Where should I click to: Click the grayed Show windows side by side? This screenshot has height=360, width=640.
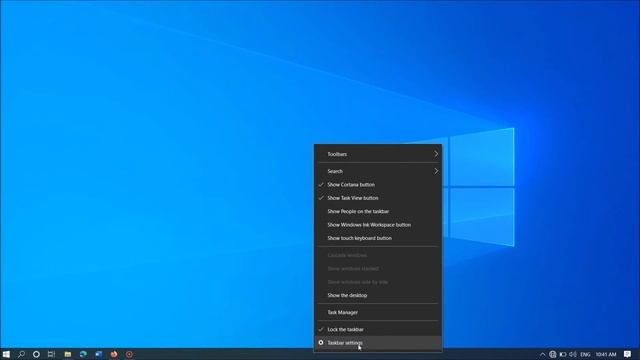click(x=378, y=282)
